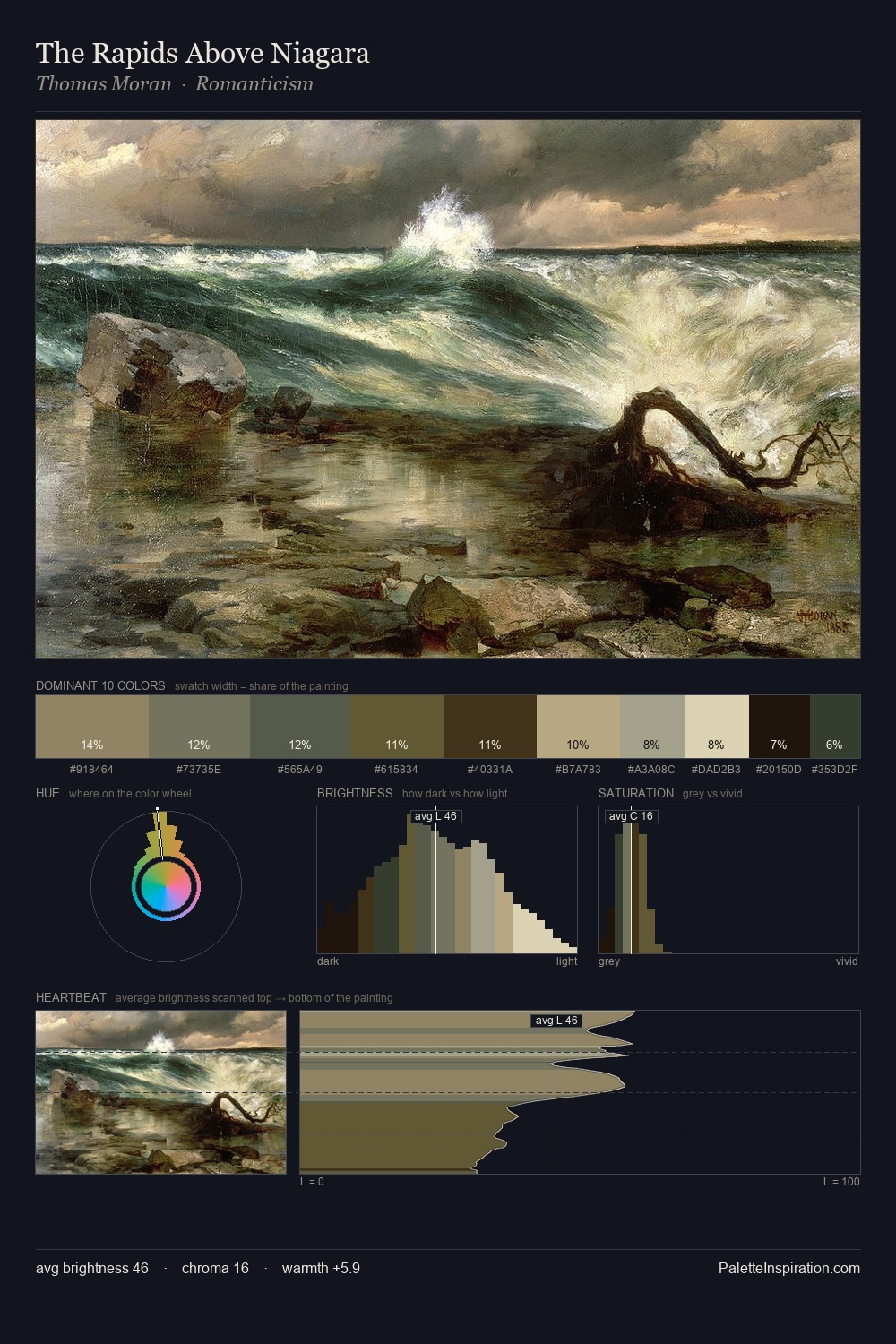The width and height of the screenshot is (896, 1344).
Task: Click the hex code #DAD2B3 label
Action: tap(716, 770)
